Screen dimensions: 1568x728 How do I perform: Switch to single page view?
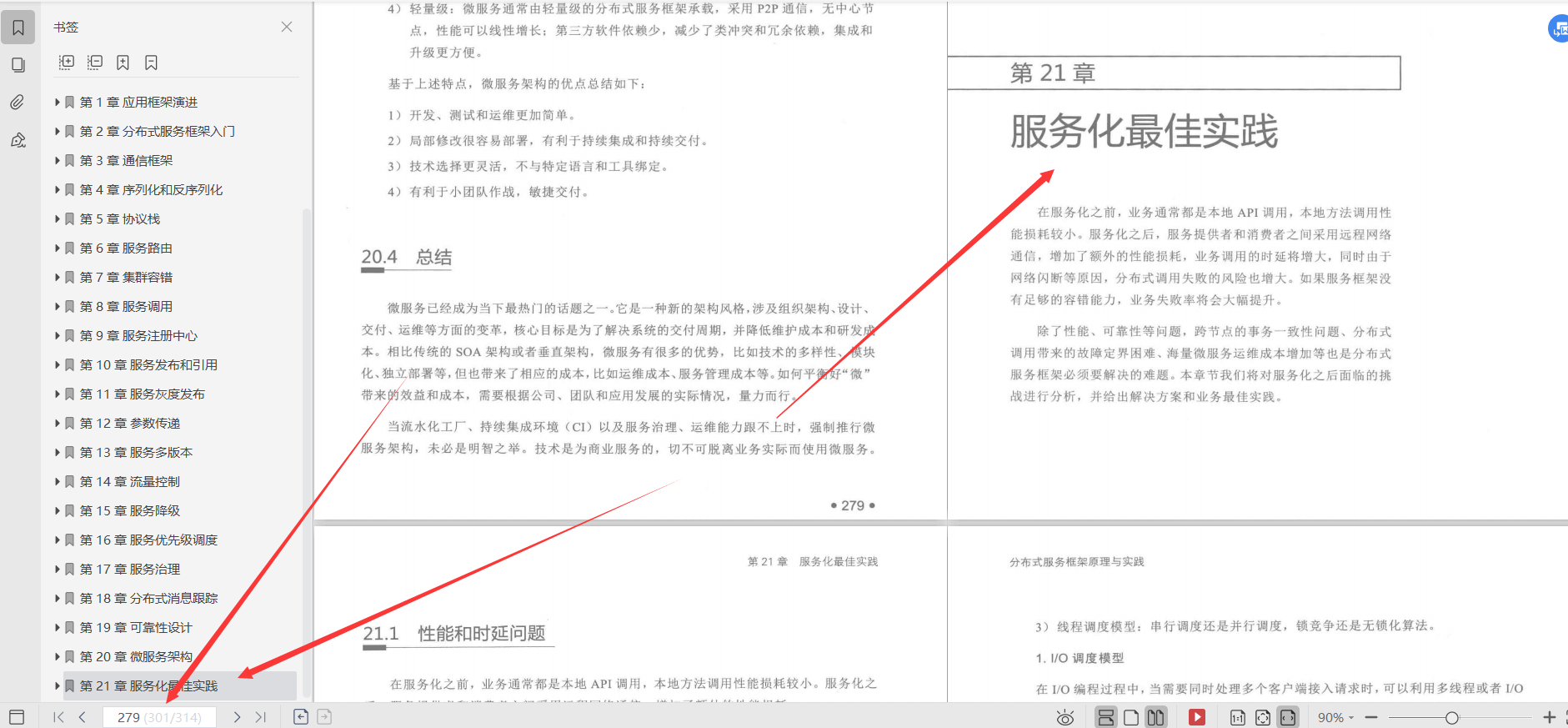(1131, 717)
